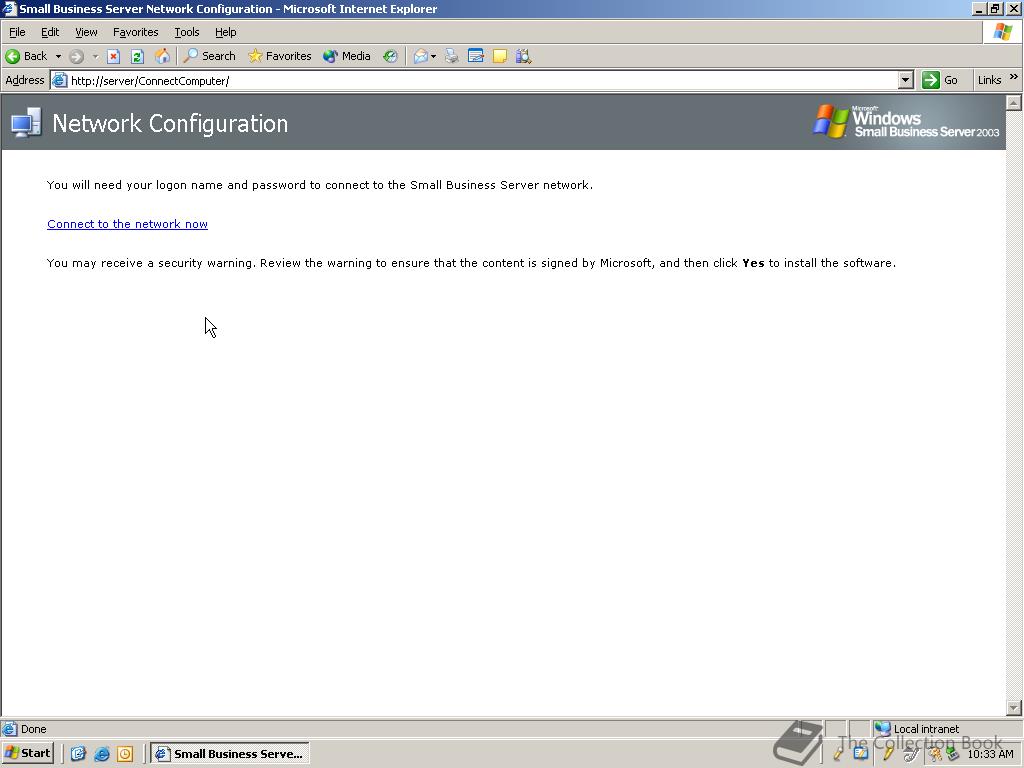Expand the Address bar dropdown list
This screenshot has width=1024, height=768.
pyautogui.click(x=905, y=80)
